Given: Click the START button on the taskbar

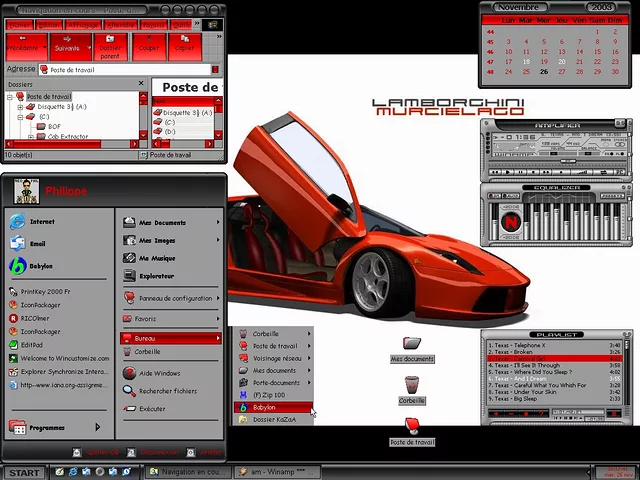Looking at the screenshot, I should point(24,472).
